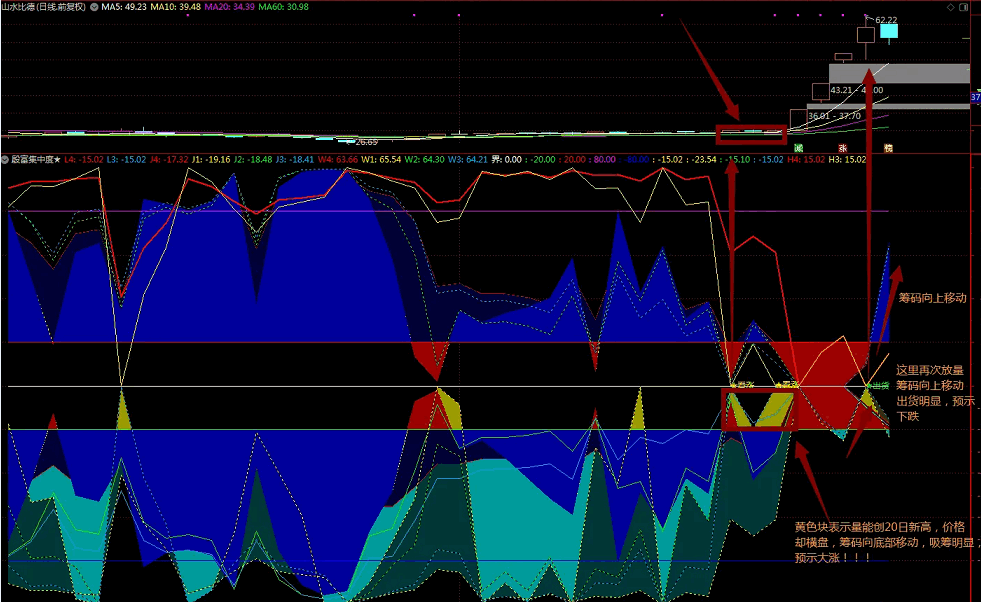Click the diamond icon at top right
Image resolution: width=981 pixels, height=602 pixels.
(x=950, y=7)
